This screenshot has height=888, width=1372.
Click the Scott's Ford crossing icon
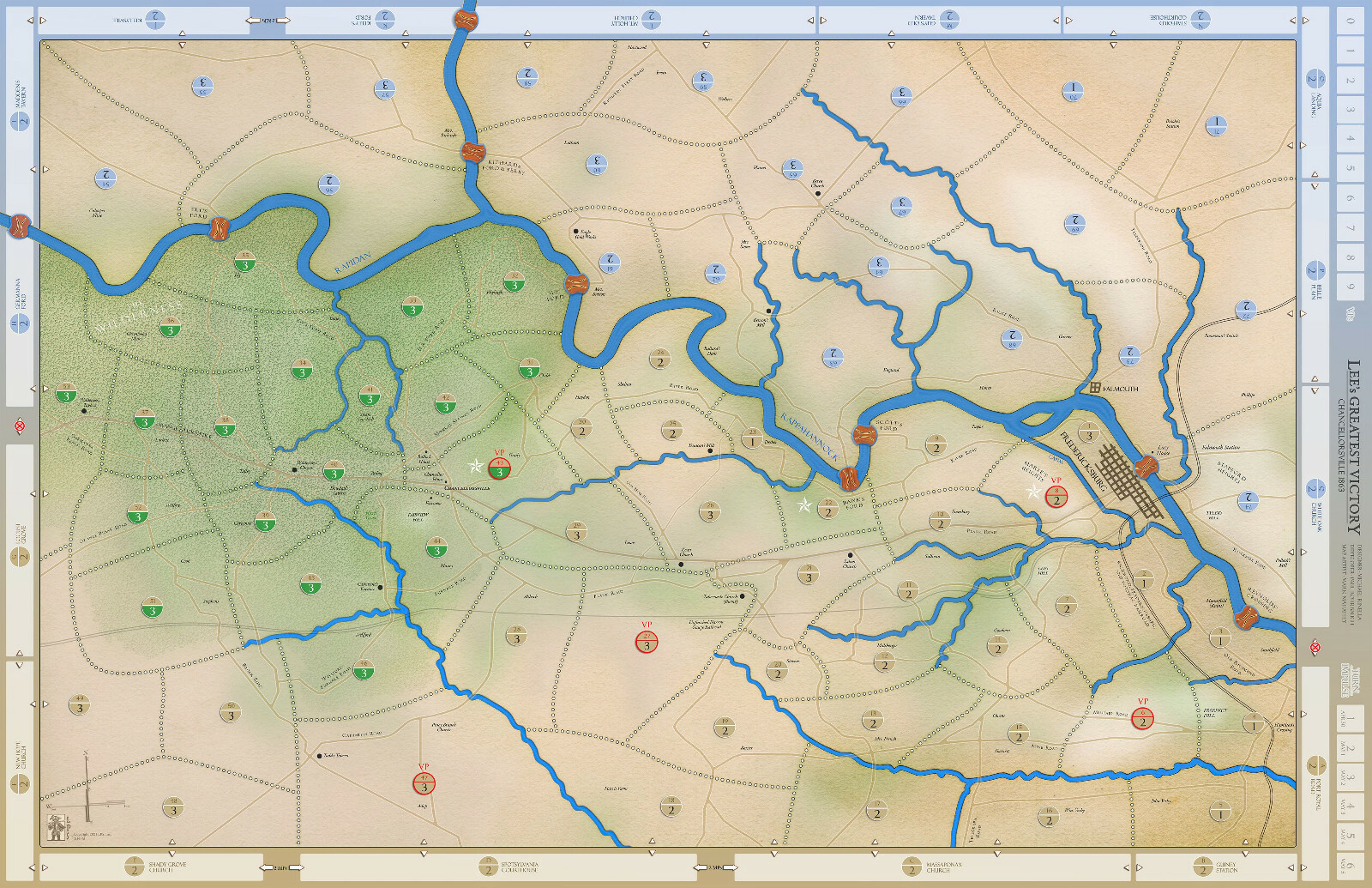tap(864, 435)
